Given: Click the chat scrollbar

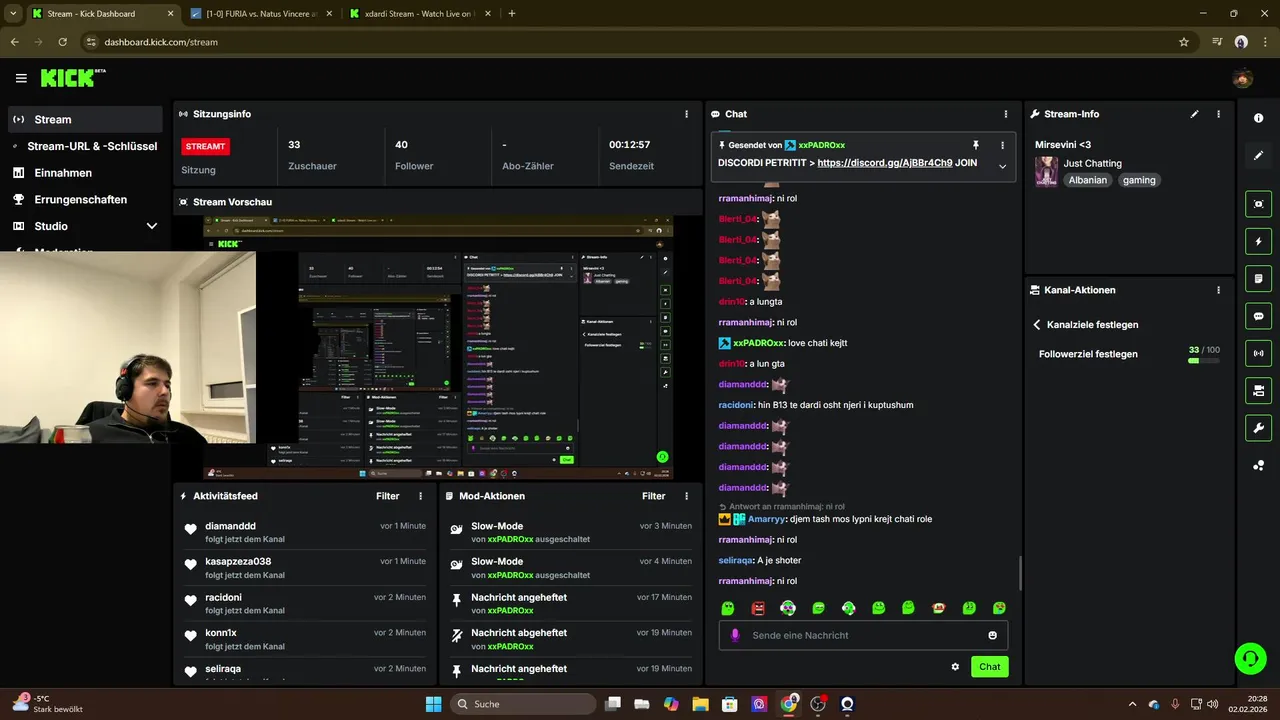Looking at the screenshot, I should point(1019,574).
